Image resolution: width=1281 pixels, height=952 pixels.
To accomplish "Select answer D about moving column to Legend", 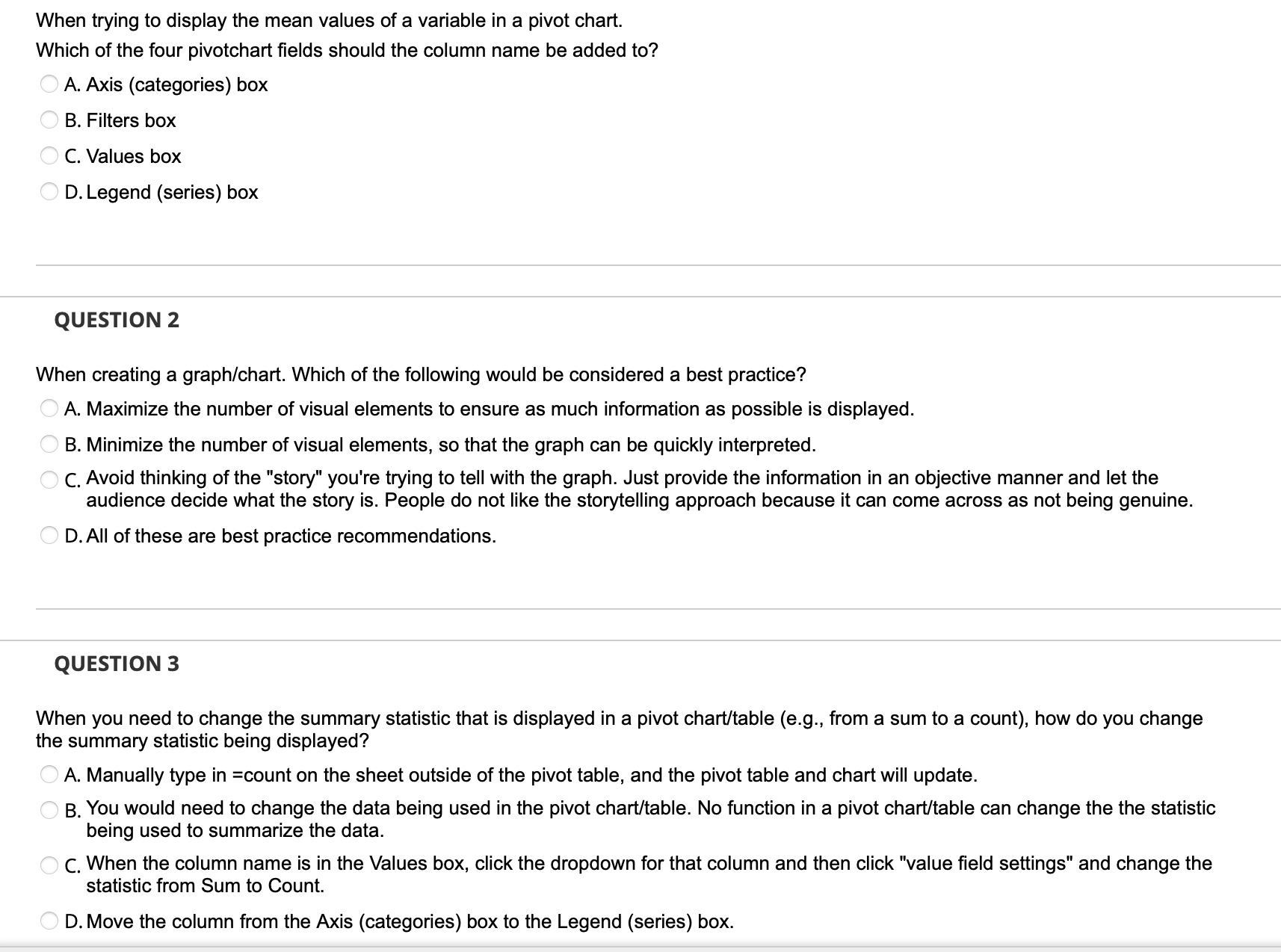I will pos(49,921).
